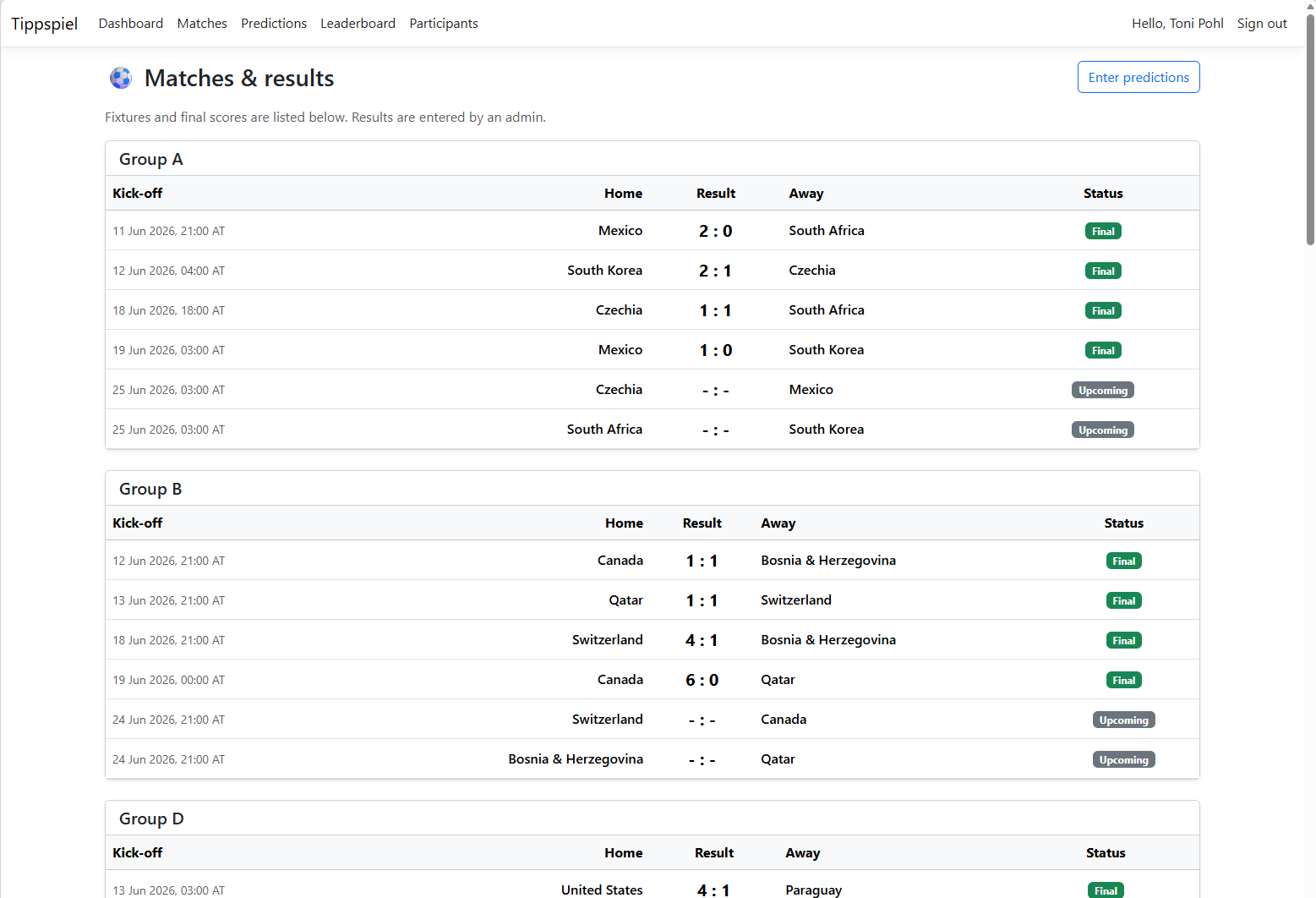Click Upcoming badge for Switzerland vs Canada
Screen dimensions: 1316x898
[1124, 720]
